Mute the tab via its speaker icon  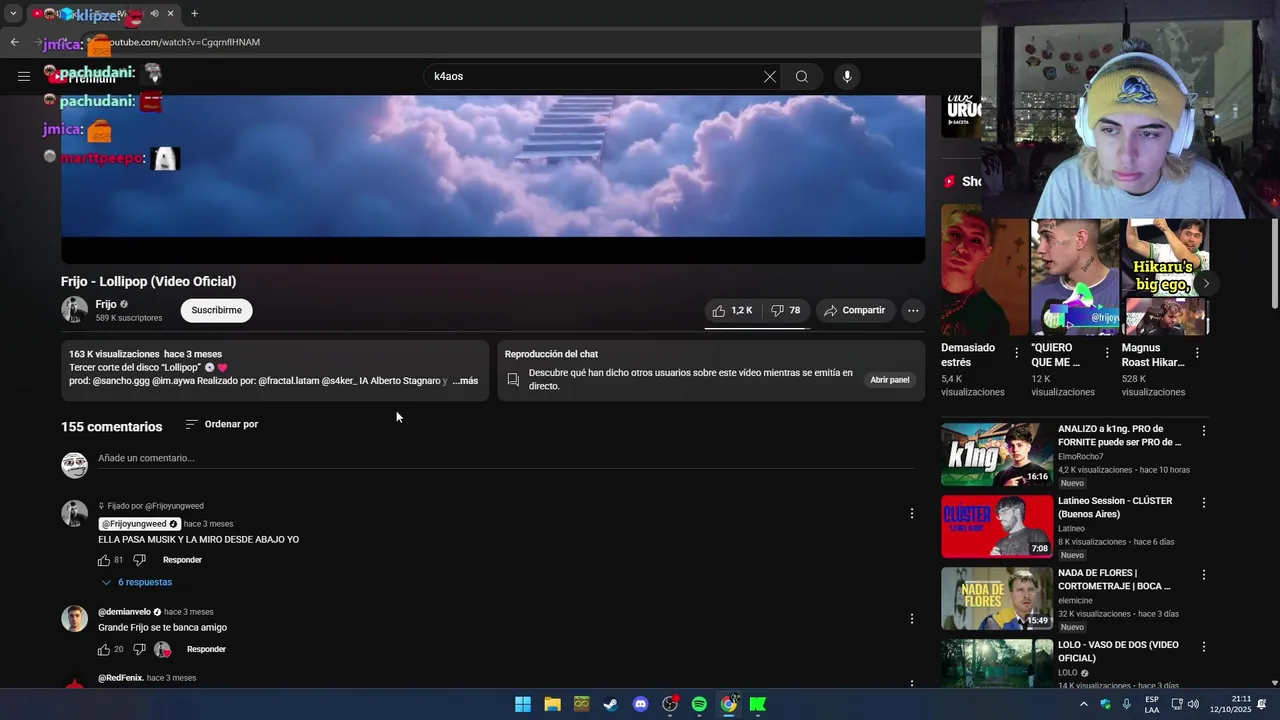(x=154, y=14)
